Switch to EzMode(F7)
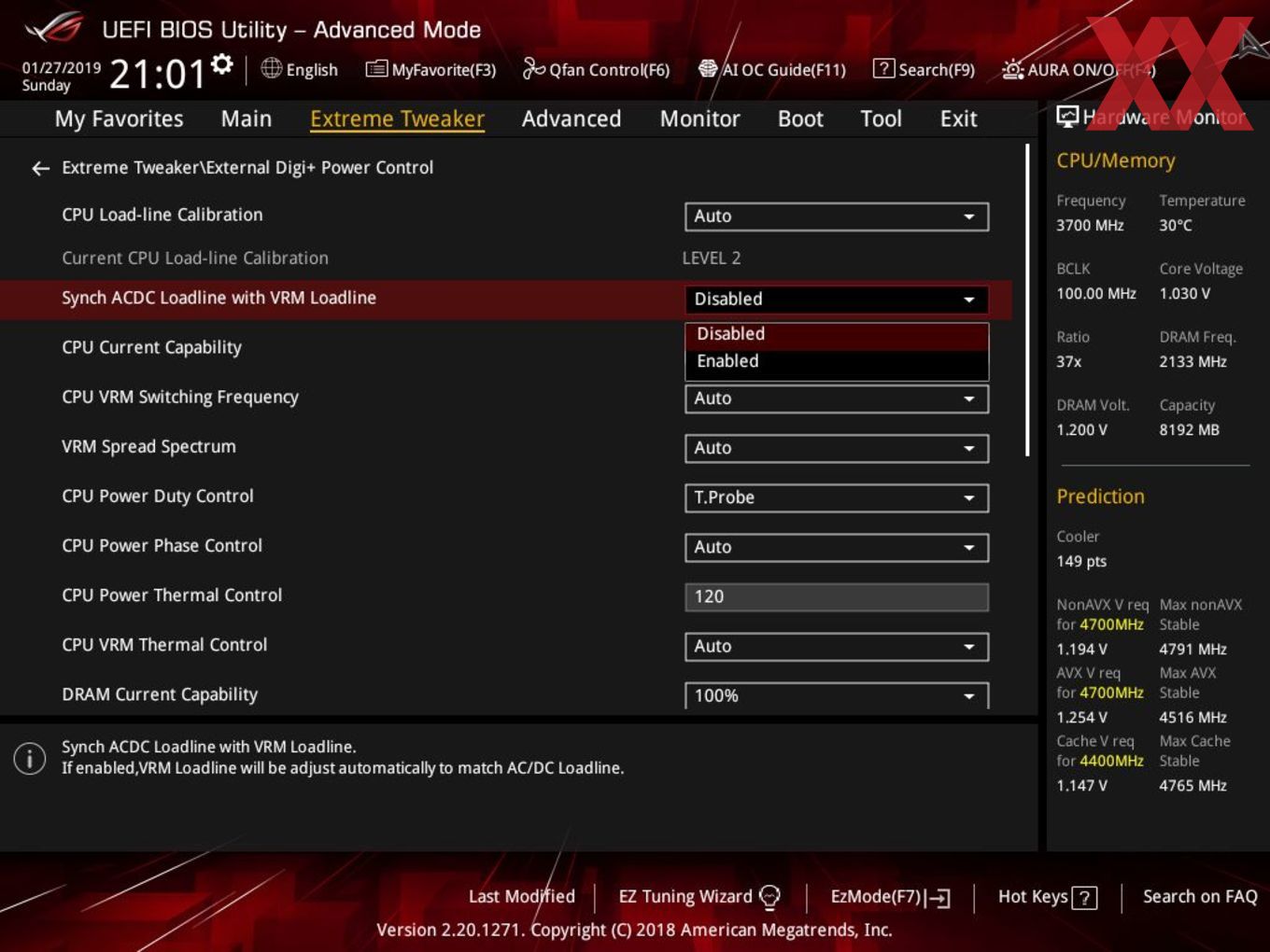 click(x=890, y=897)
